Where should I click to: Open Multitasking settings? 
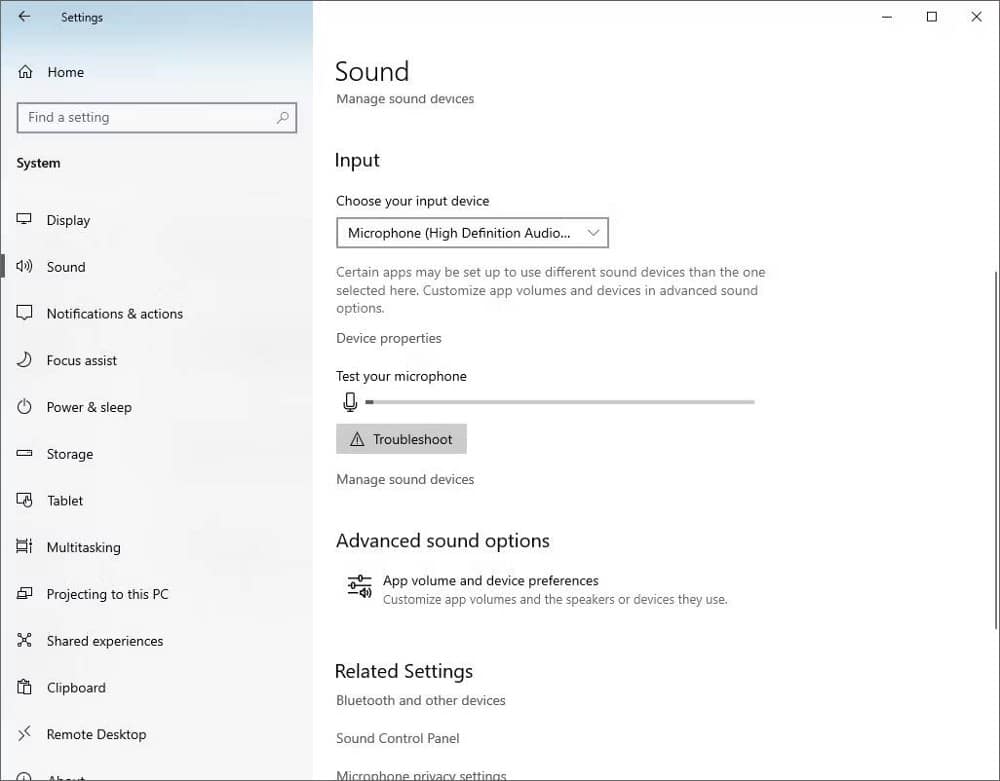pos(83,547)
